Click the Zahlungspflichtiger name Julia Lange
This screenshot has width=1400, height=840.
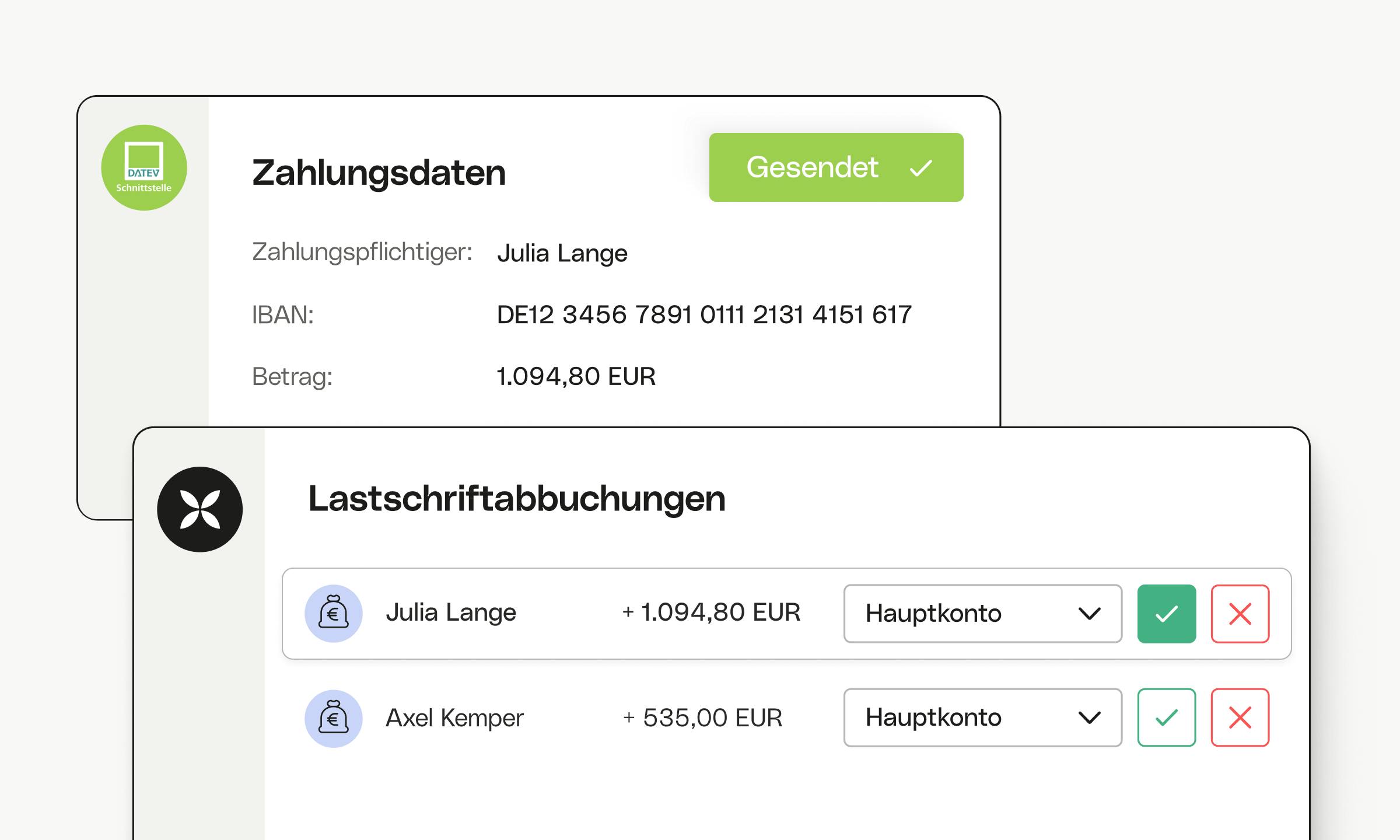click(562, 253)
